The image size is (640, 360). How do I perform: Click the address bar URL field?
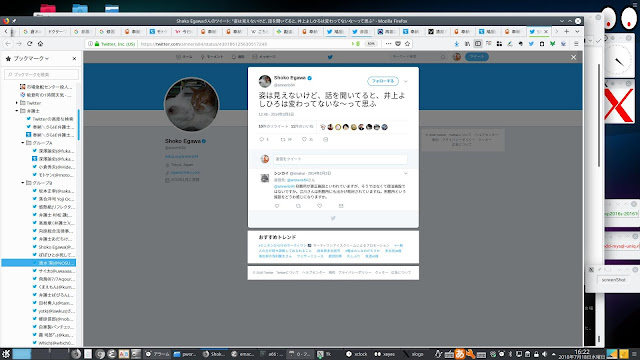click(x=245, y=44)
